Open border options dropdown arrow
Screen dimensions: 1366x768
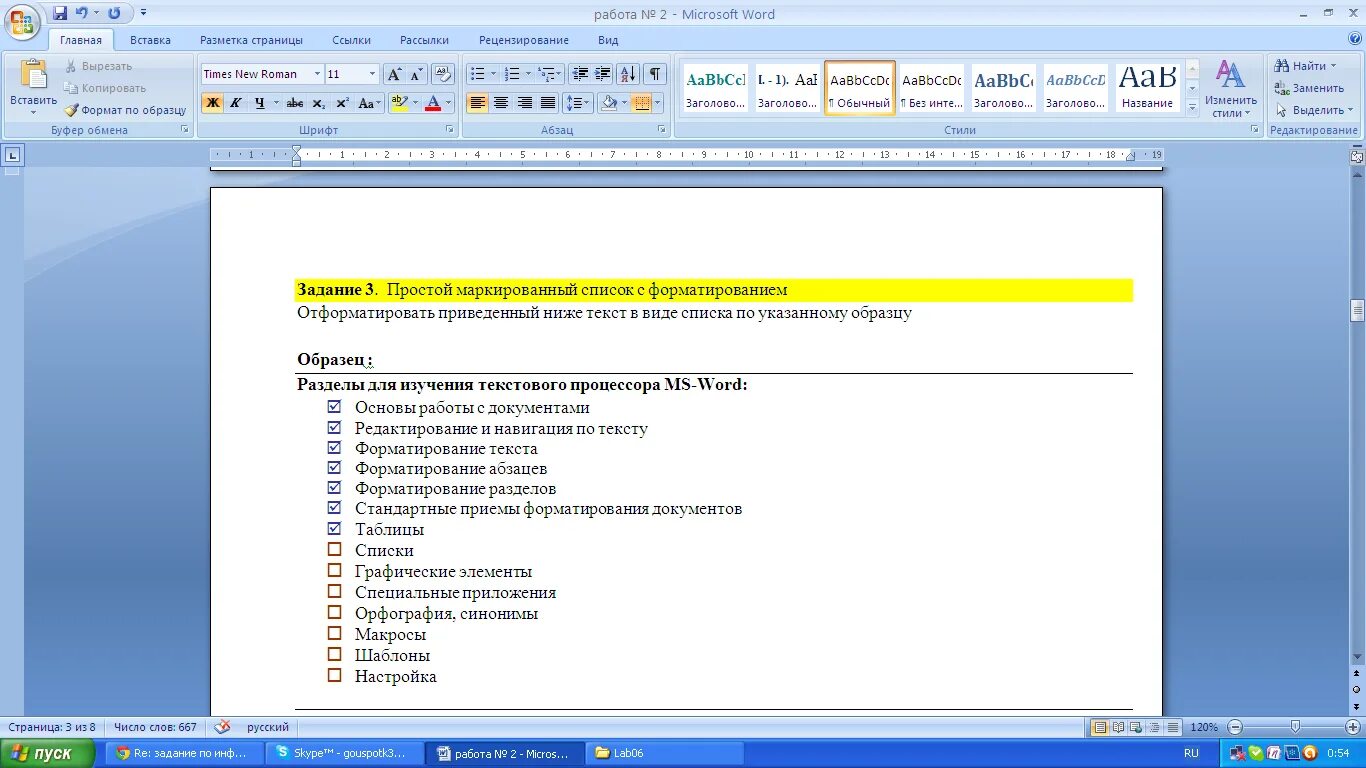pos(658,103)
